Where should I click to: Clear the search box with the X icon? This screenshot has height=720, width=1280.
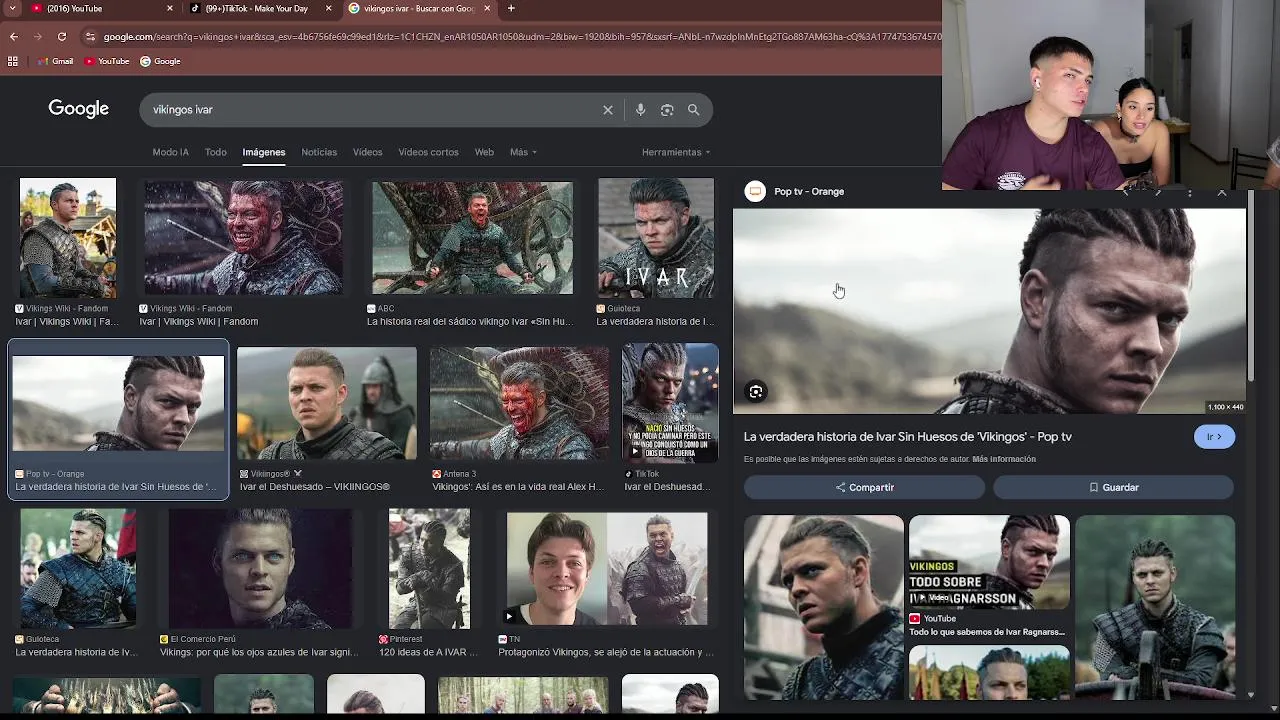pos(608,110)
